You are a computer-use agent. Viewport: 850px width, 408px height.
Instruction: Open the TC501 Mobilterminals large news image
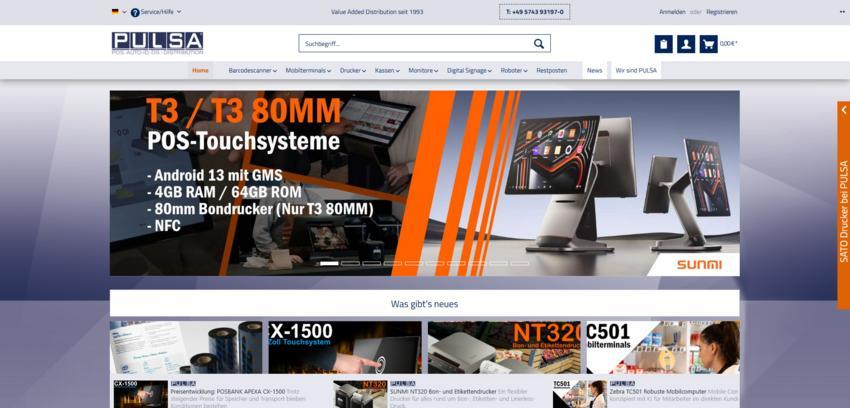tap(663, 347)
